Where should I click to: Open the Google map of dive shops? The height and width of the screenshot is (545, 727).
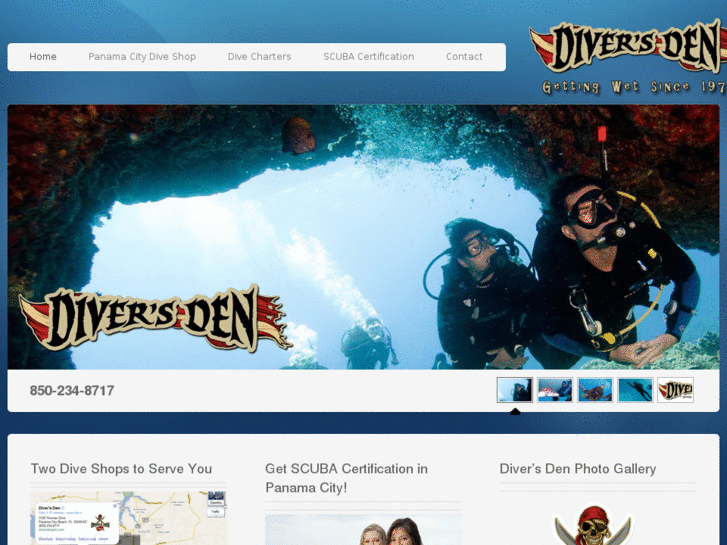pos(128,518)
